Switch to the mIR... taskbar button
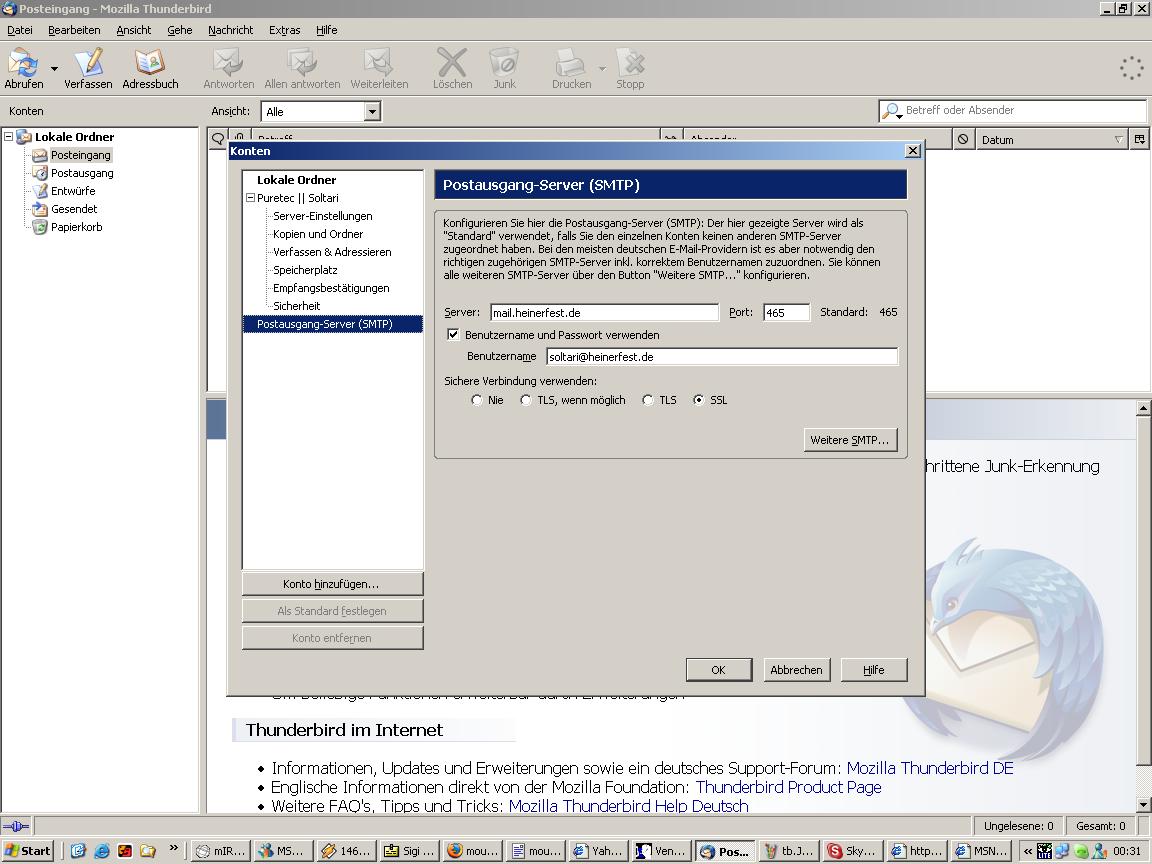The width and height of the screenshot is (1152, 864). click(x=220, y=851)
